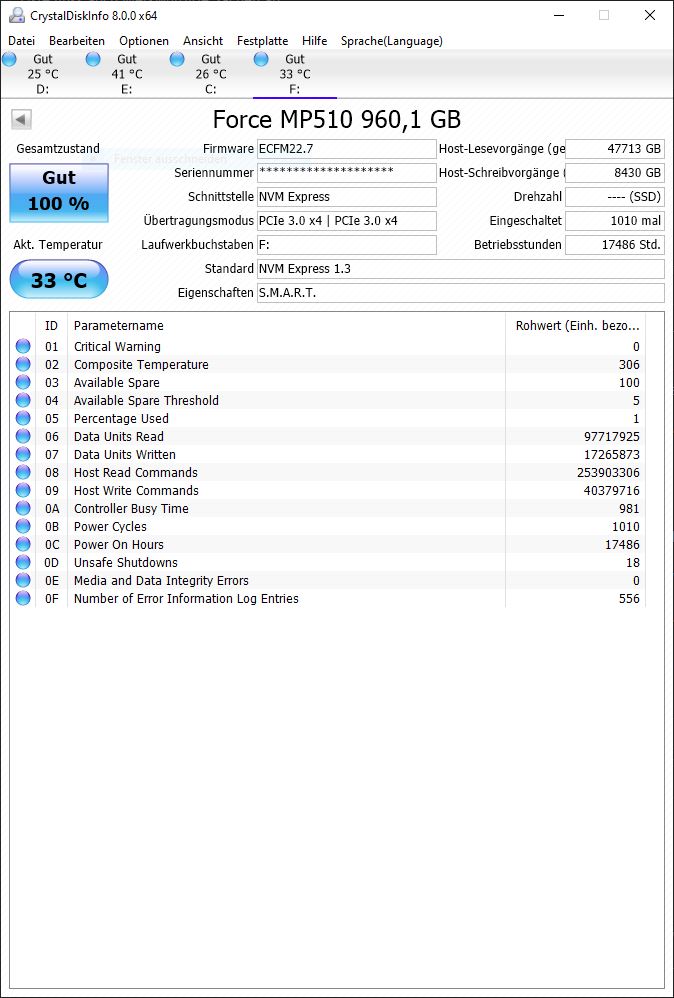Click the Übertragungsmodus field
Screen dimensions: 674x998
pyautogui.click(x=347, y=221)
